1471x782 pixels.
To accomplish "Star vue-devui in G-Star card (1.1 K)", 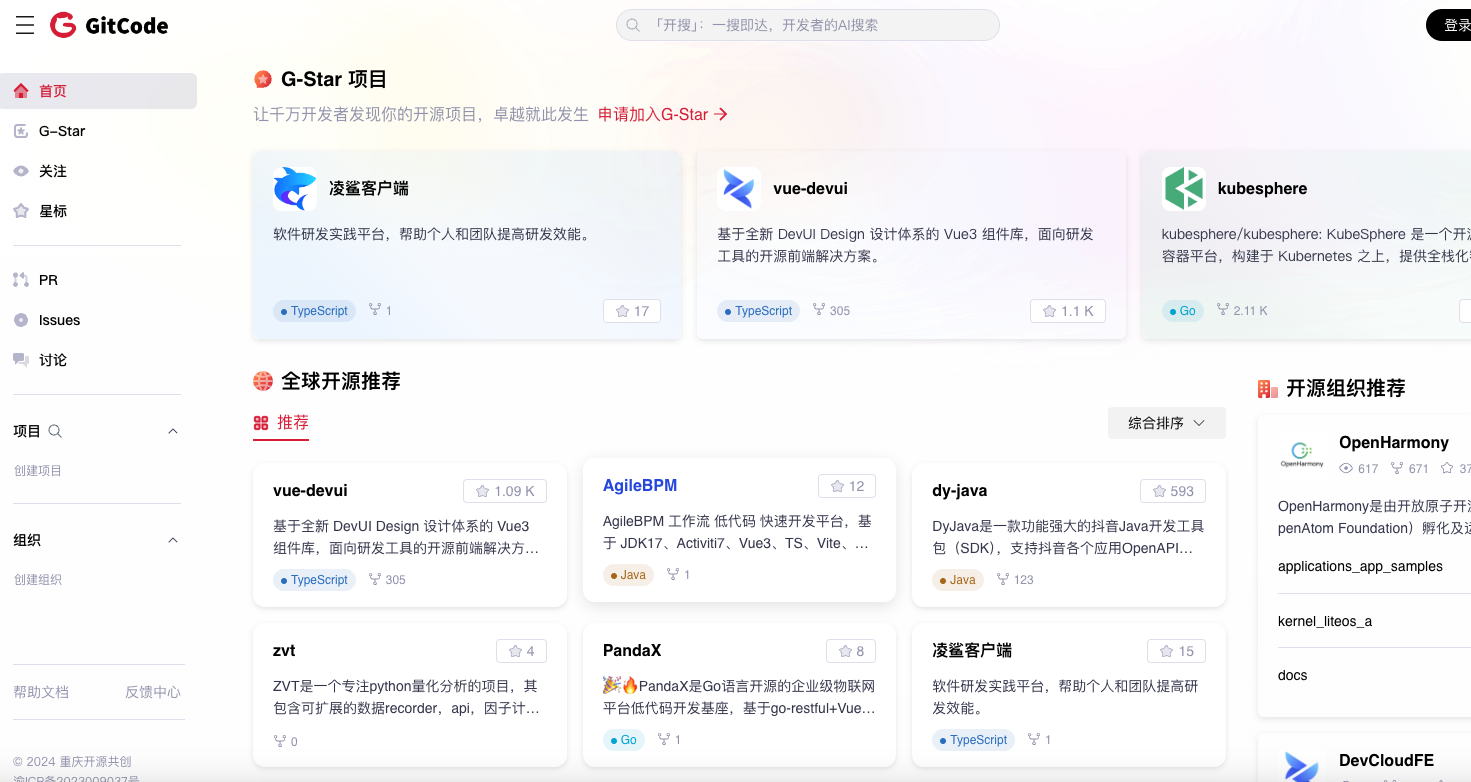I will (1068, 311).
